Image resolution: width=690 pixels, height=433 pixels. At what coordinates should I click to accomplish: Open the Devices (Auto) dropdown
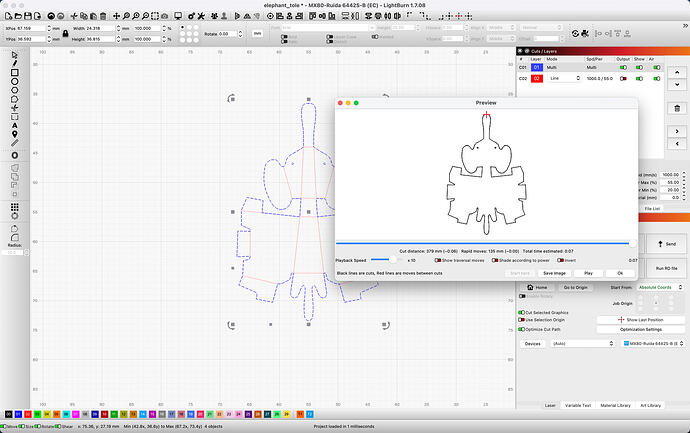click(x=581, y=343)
